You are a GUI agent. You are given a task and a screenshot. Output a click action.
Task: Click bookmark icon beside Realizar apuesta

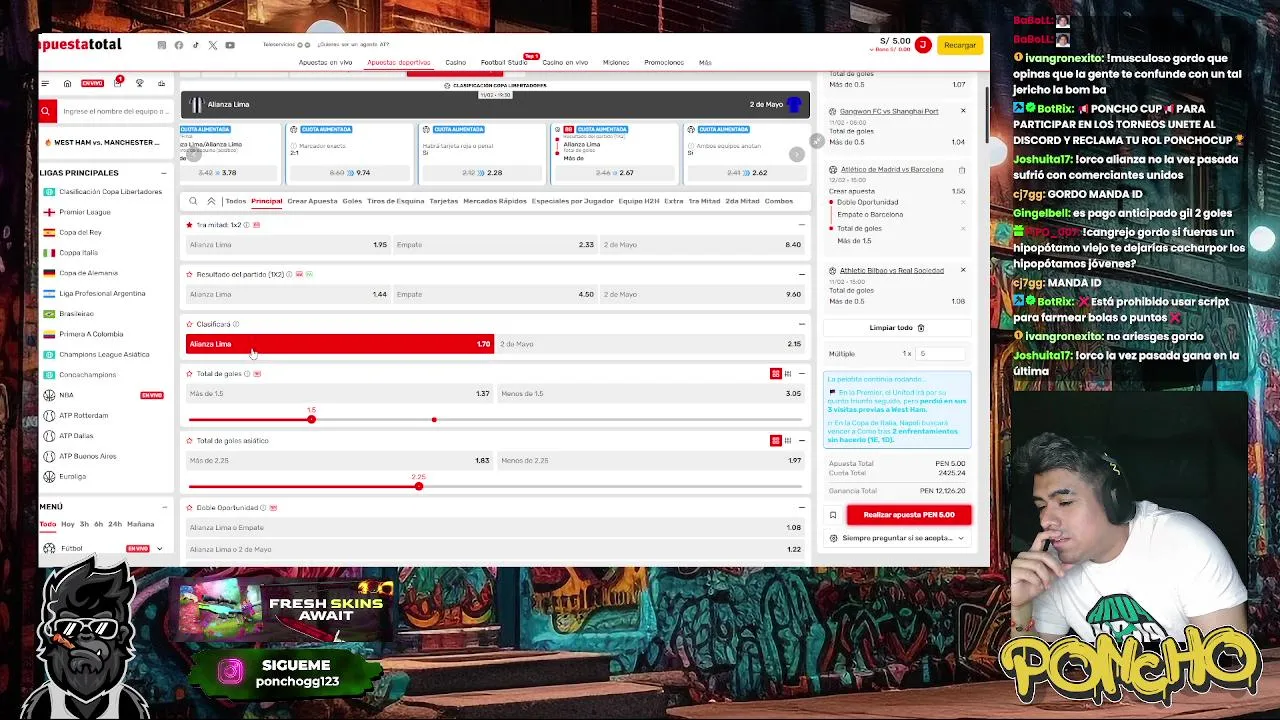click(x=832, y=515)
